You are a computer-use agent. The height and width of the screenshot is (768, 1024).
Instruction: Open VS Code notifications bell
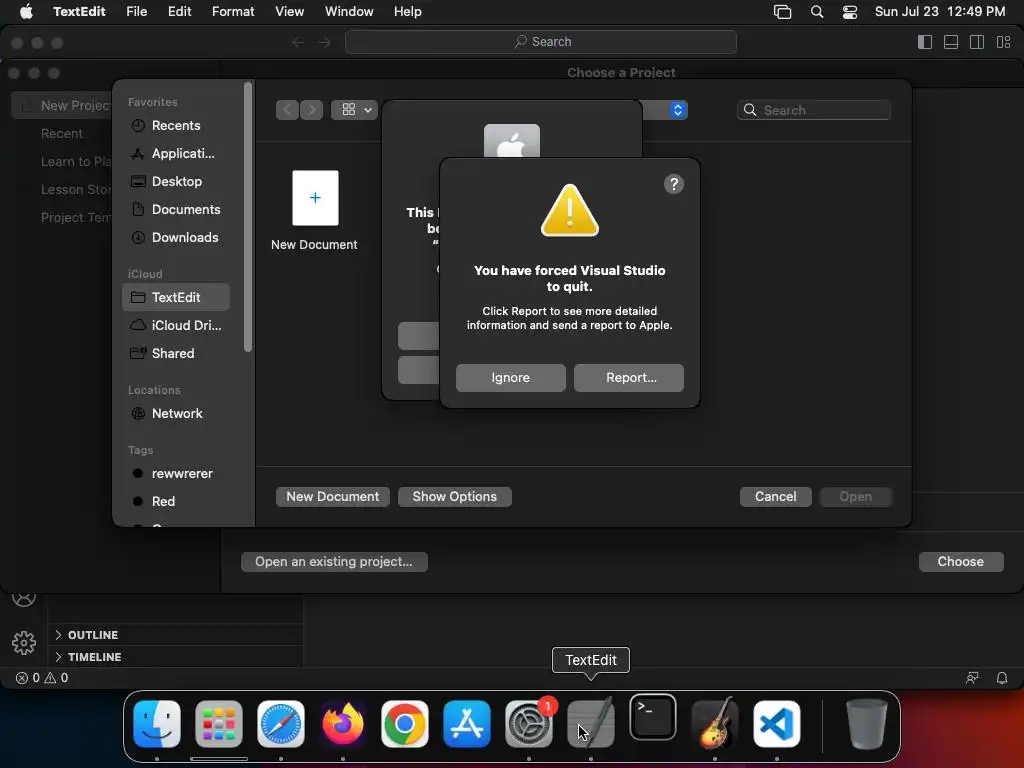pos(1002,678)
